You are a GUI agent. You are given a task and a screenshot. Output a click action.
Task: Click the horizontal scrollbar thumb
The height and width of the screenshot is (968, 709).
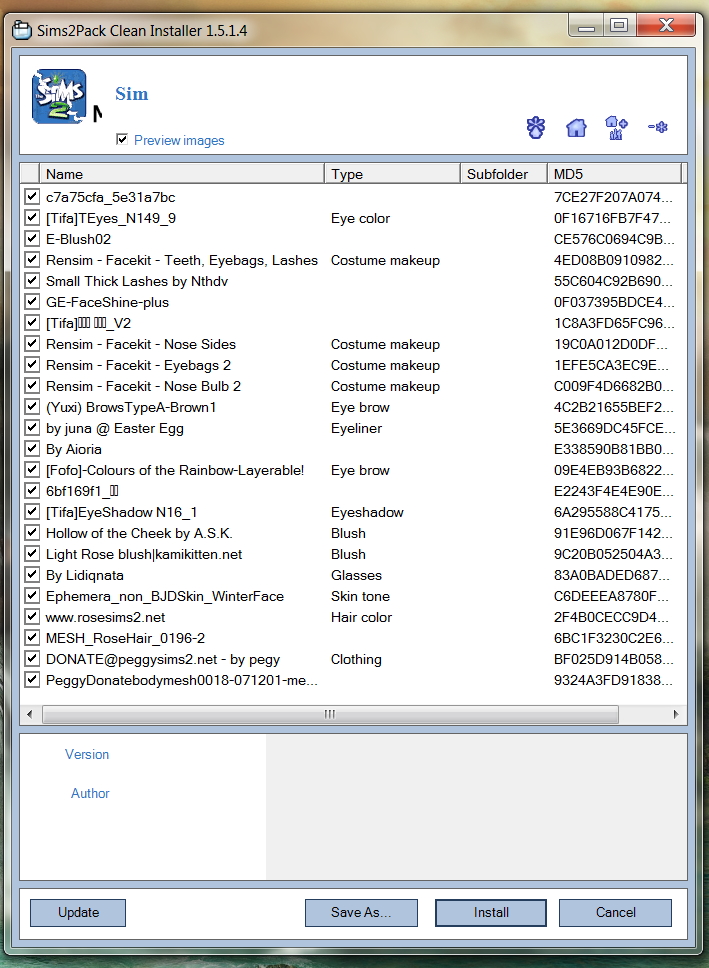pos(330,714)
